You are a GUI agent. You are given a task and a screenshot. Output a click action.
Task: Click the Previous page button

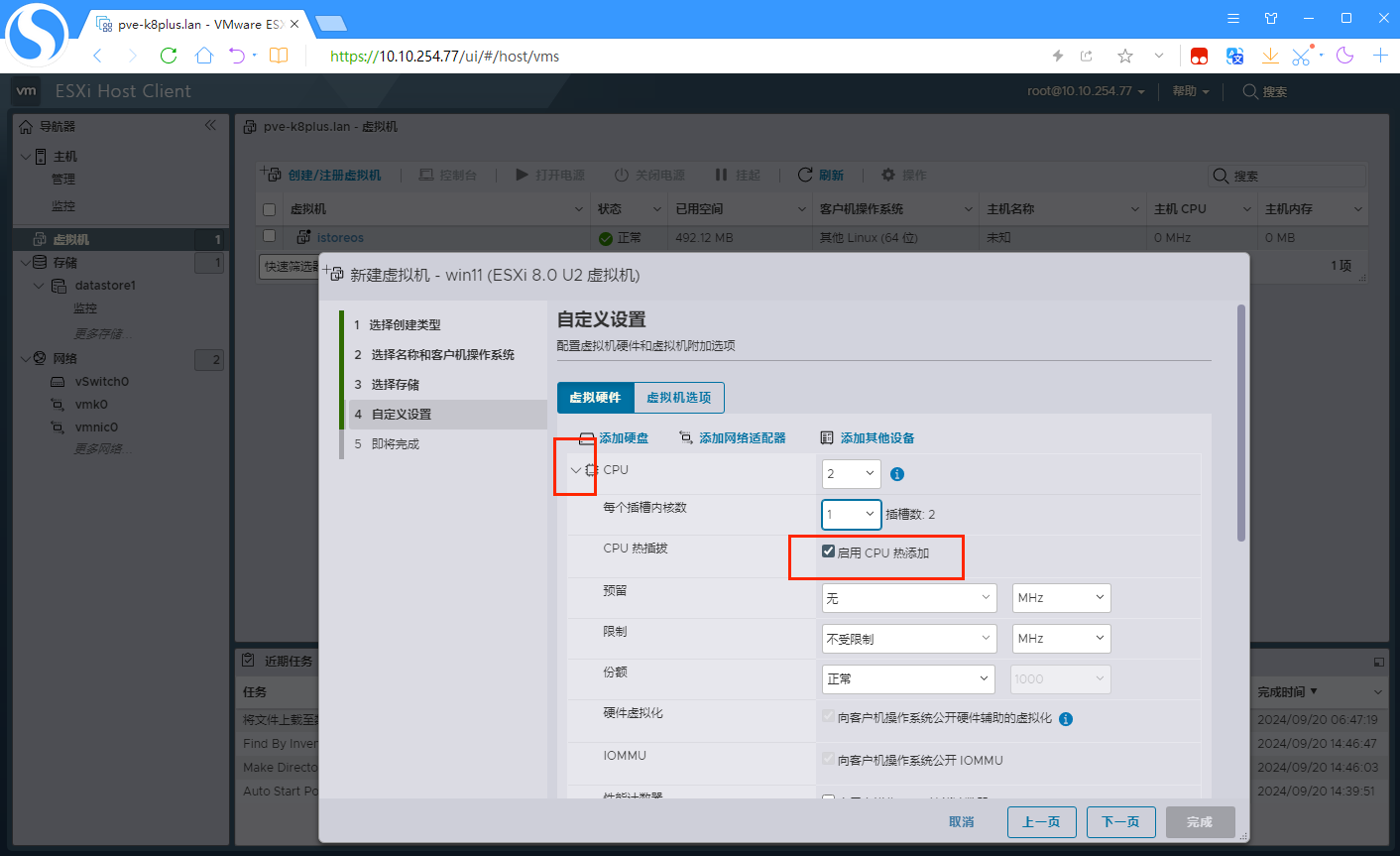(x=1041, y=822)
